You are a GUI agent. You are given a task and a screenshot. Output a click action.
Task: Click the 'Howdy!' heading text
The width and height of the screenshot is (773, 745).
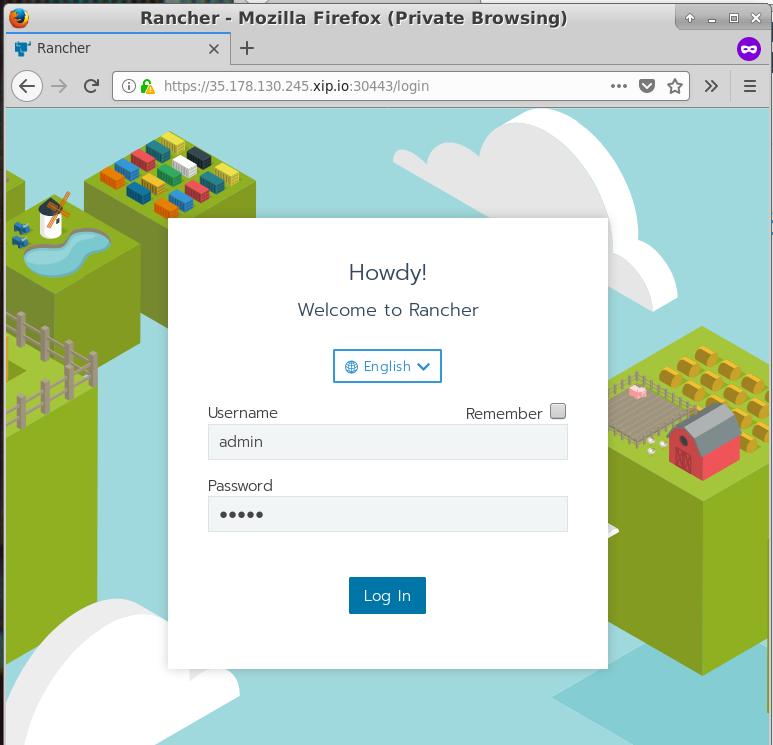(x=387, y=273)
